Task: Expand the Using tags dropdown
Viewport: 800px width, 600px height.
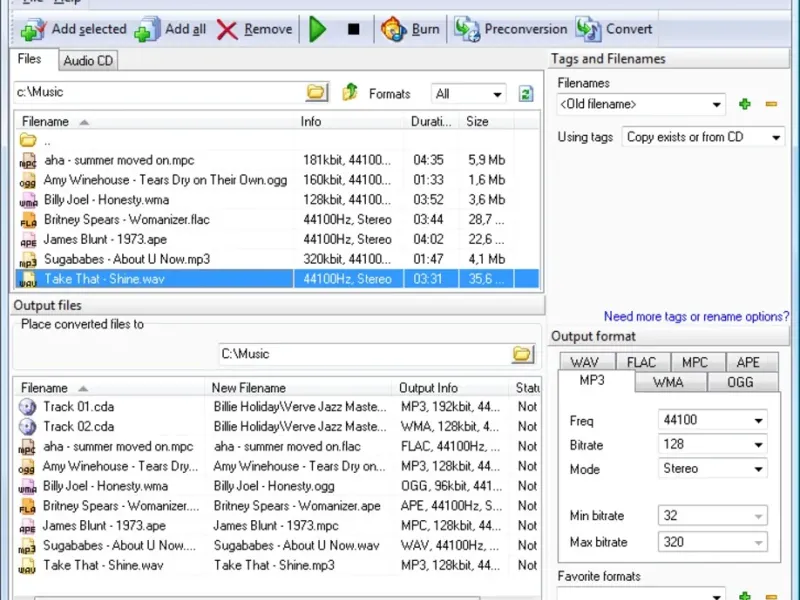Action: (x=776, y=137)
